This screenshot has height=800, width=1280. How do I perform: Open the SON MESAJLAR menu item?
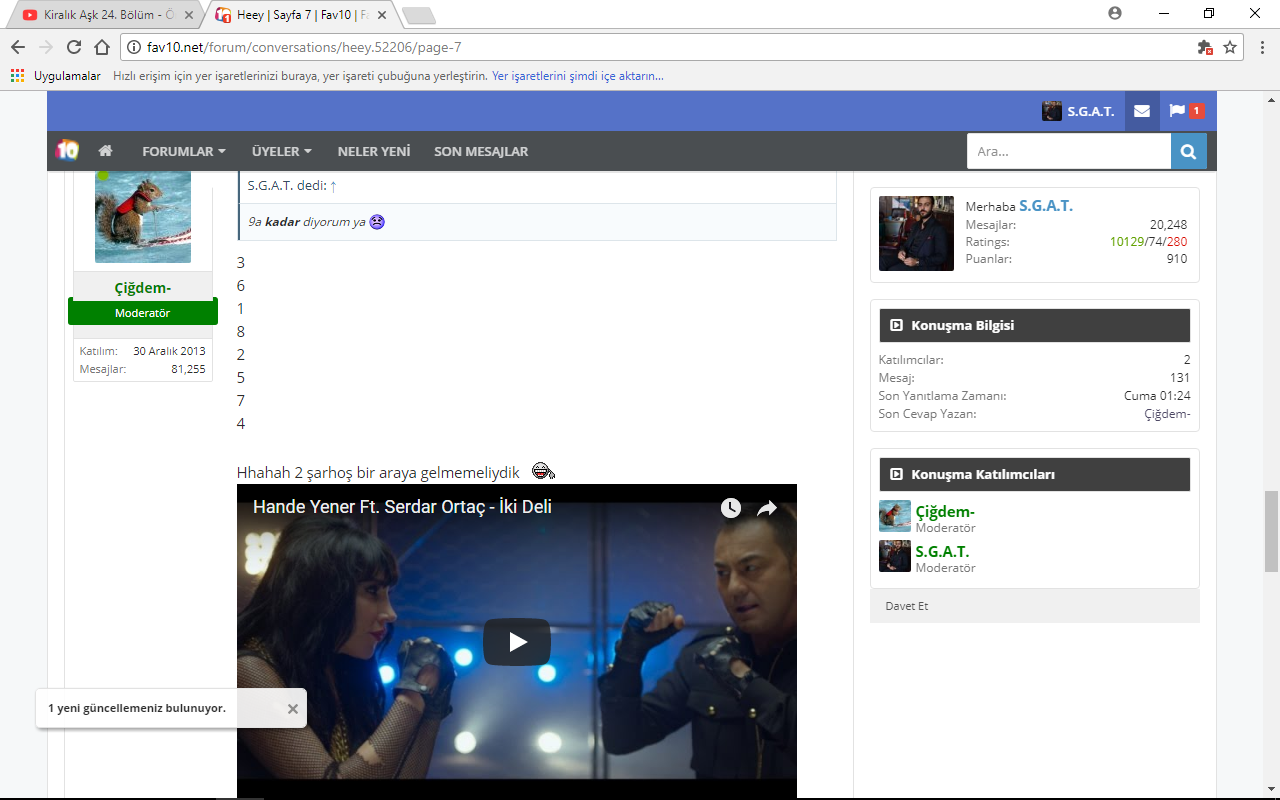(481, 151)
